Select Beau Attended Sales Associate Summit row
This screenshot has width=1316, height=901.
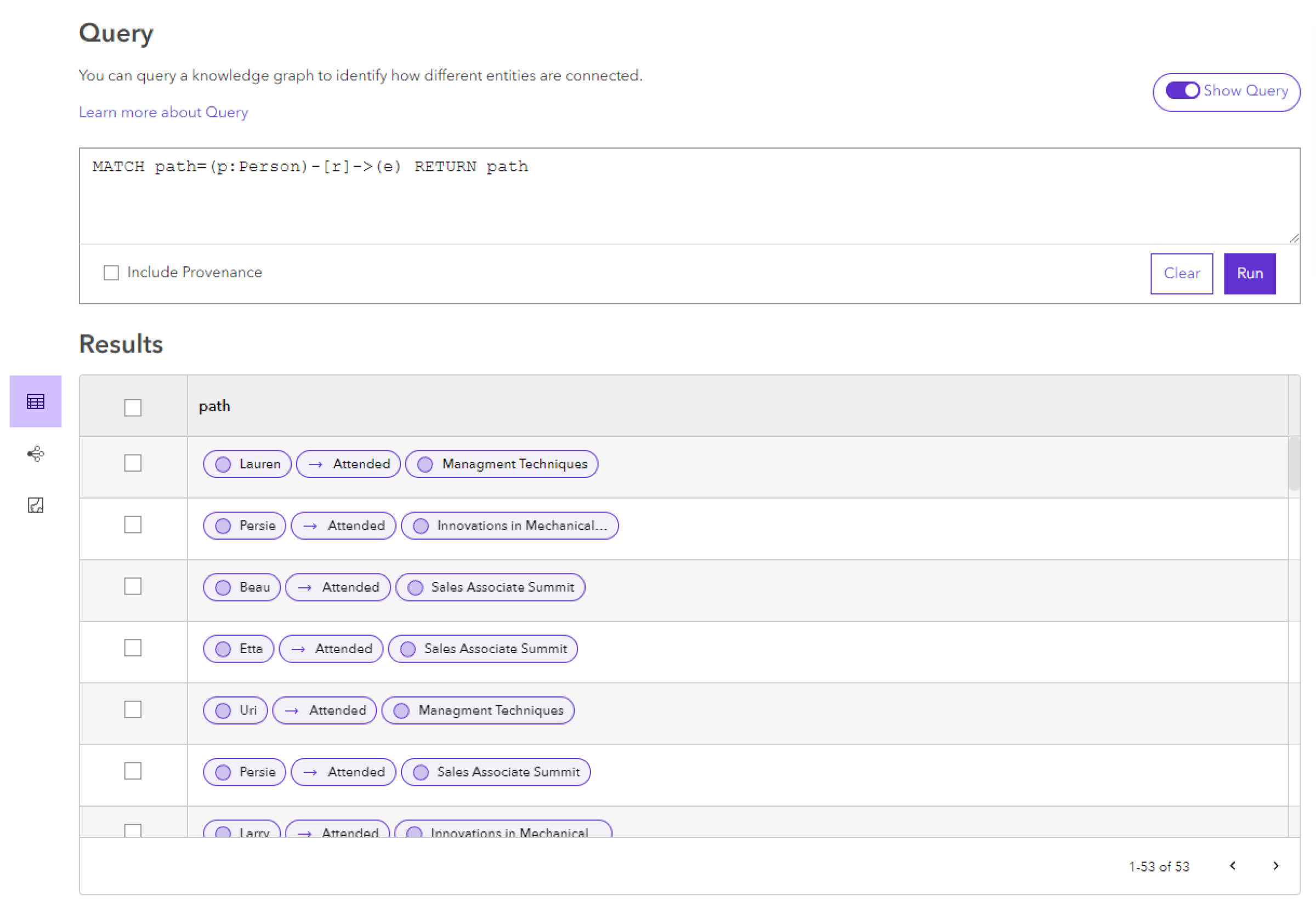132,586
